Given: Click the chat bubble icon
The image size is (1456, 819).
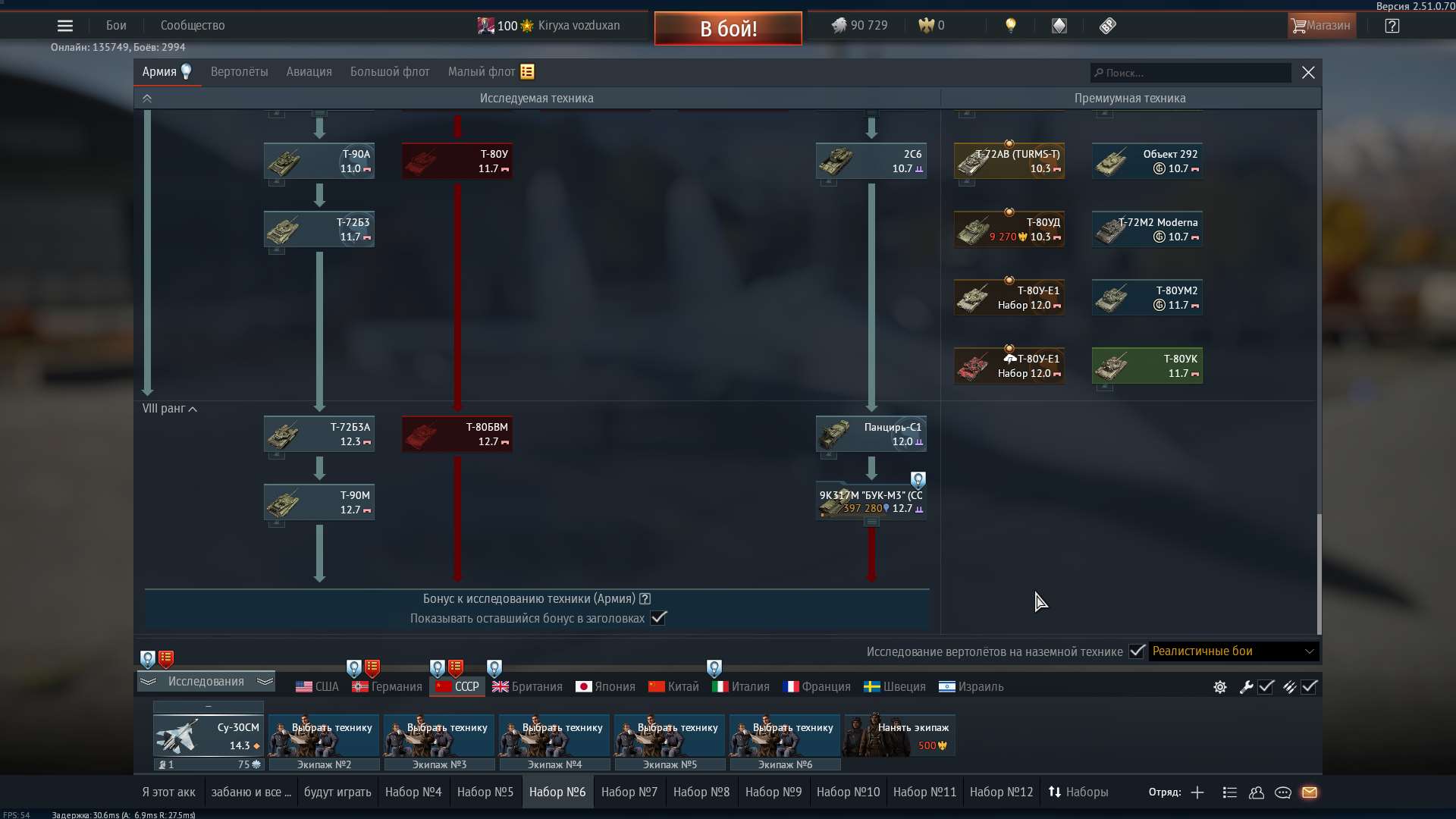Looking at the screenshot, I should click(x=1284, y=792).
